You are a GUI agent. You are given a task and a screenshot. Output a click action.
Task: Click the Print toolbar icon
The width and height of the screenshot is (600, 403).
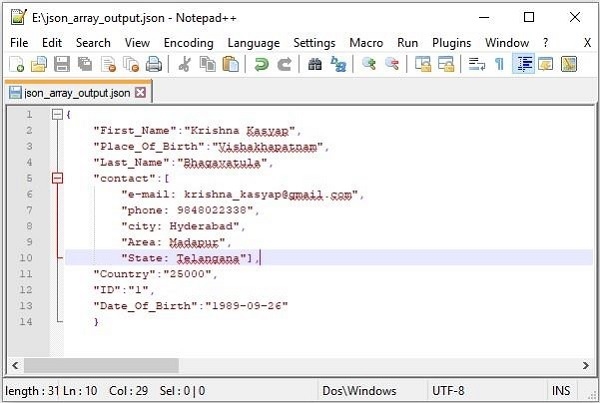click(x=154, y=64)
